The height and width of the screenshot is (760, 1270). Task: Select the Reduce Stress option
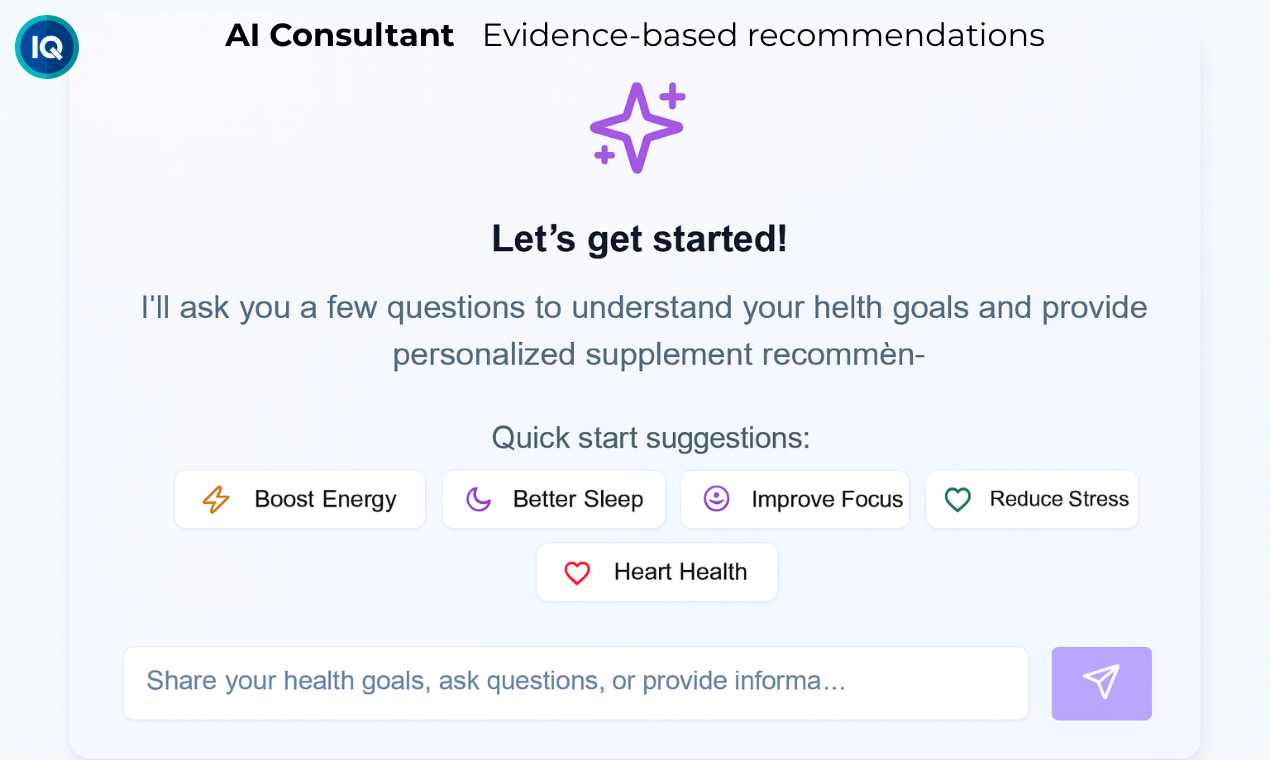click(x=1032, y=498)
